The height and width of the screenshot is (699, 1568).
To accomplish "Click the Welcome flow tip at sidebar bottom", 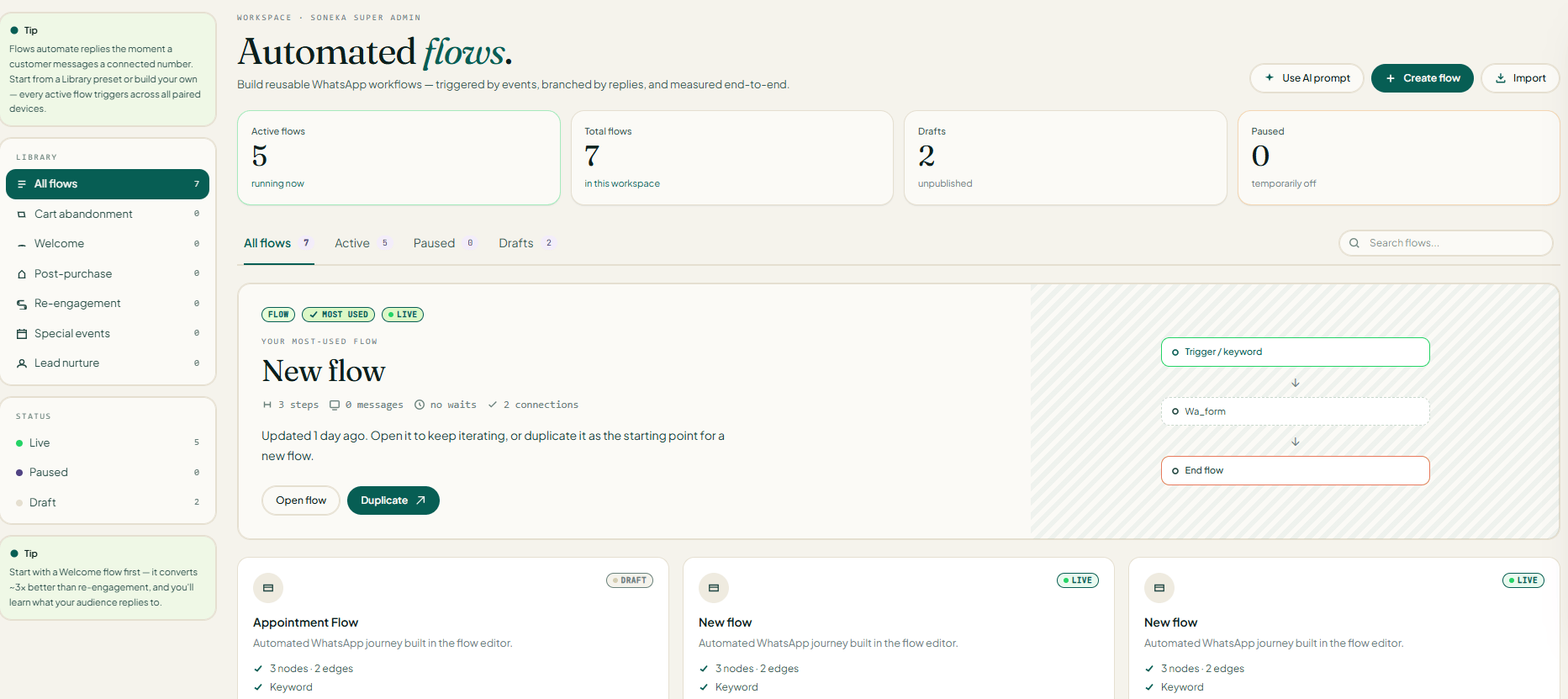I will click(108, 578).
